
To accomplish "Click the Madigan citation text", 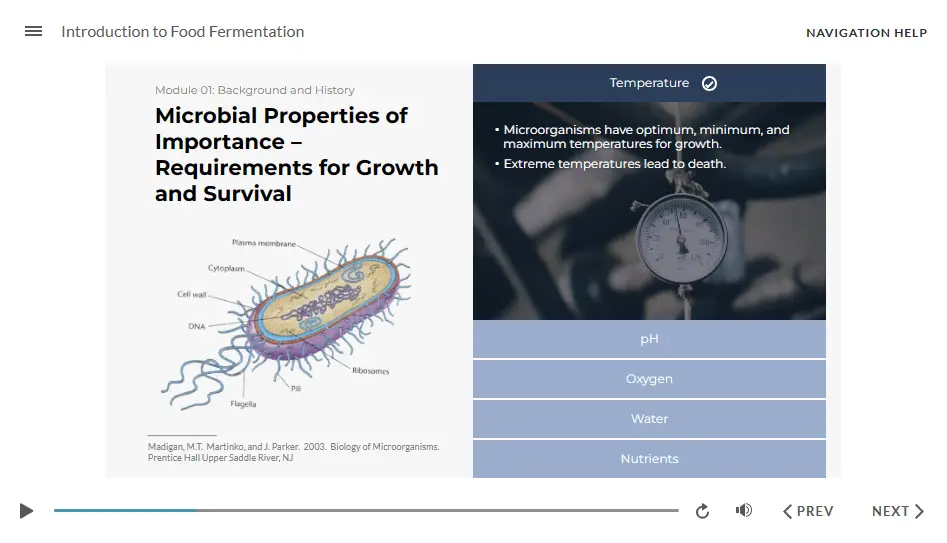I will click(x=292, y=452).
